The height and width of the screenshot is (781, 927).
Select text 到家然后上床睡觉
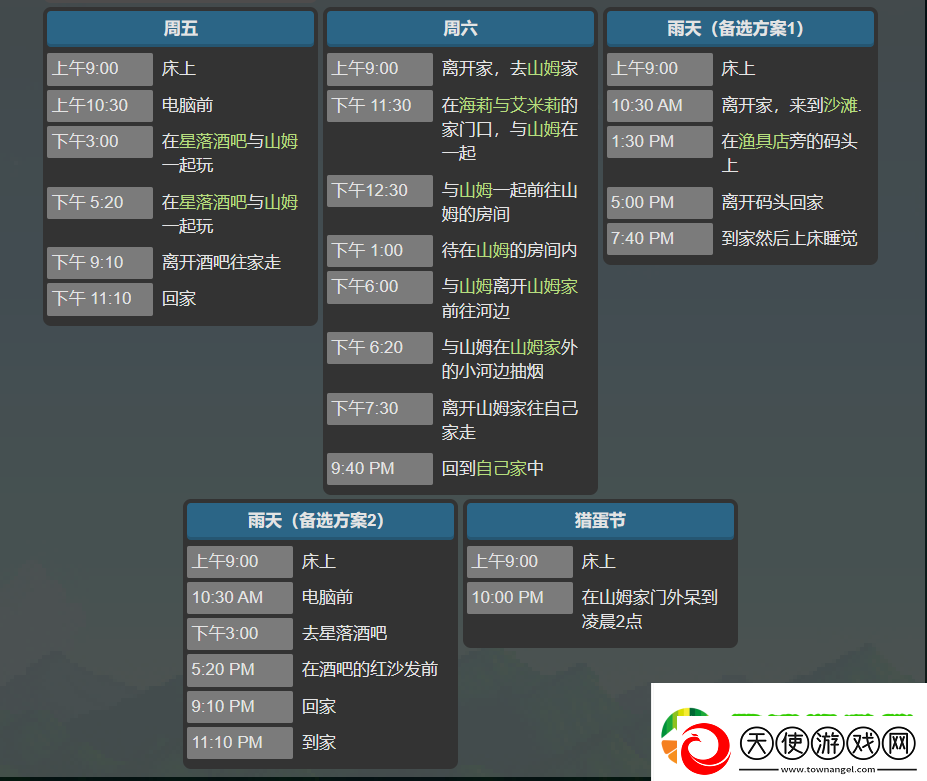pyautogui.click(x=789, y=238)
